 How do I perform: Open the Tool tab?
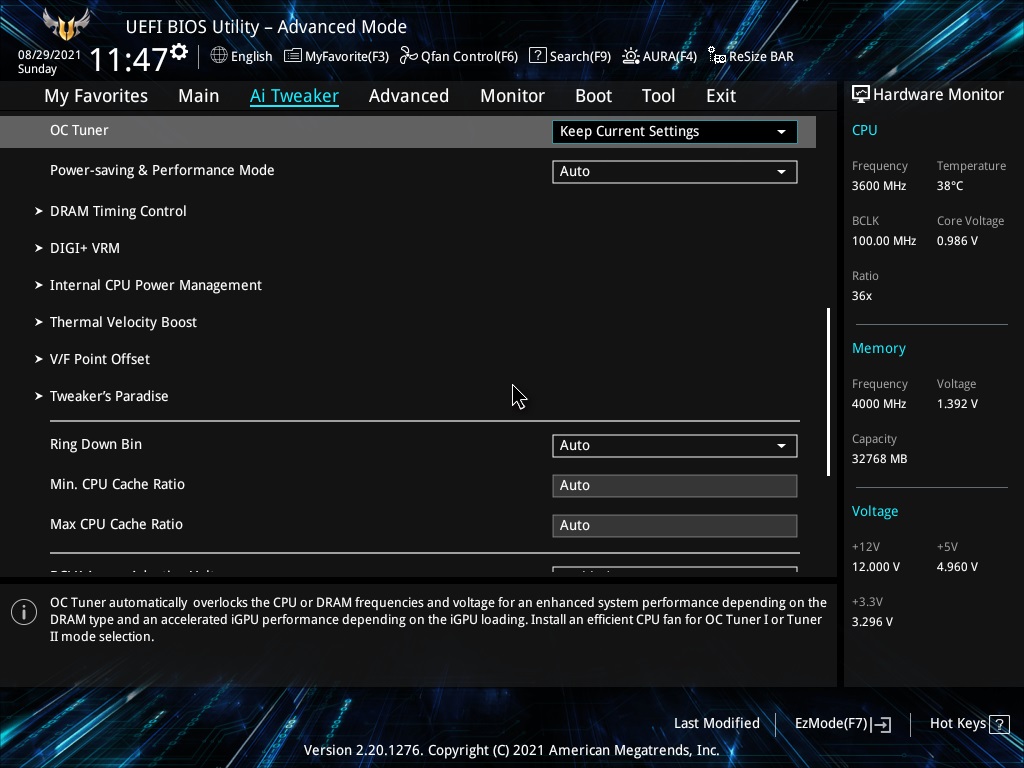(x=658, y=96)
